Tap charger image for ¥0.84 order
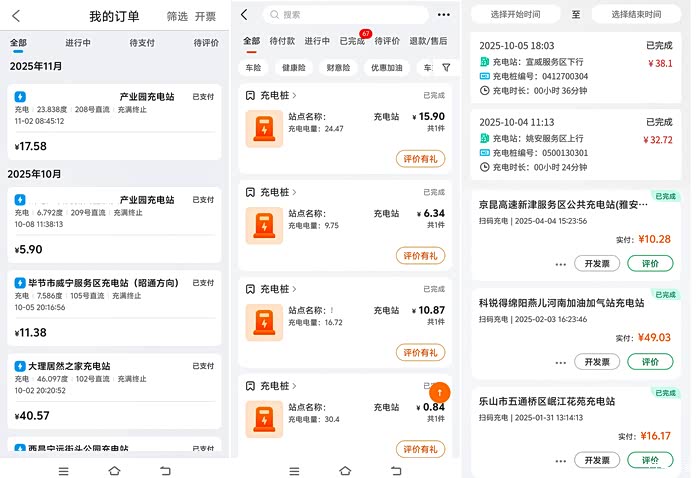Viewport: 700px width, 478px height. coord(264,419)
